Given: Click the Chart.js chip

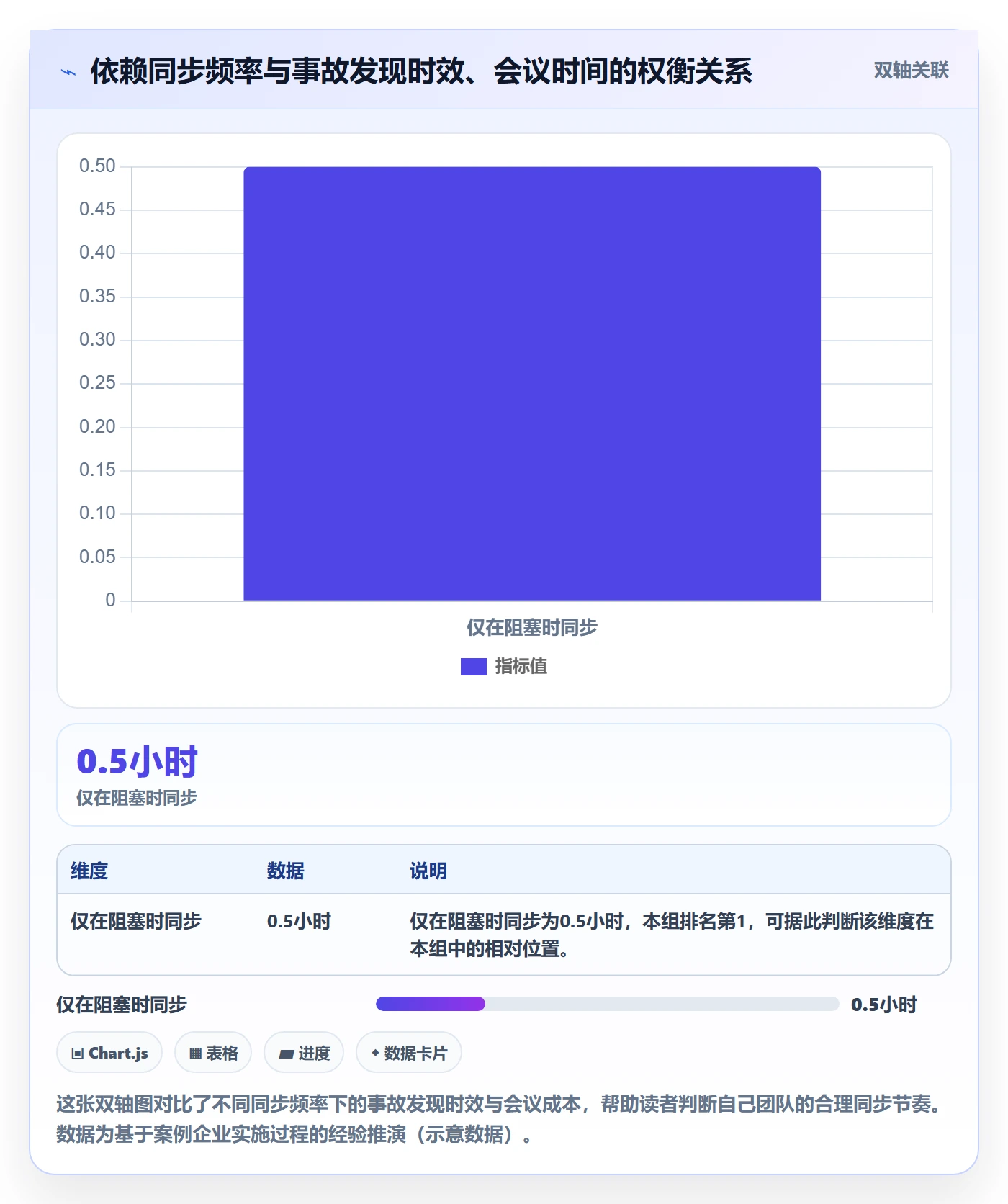Looking at the screenshot, I should point(109,1053).
